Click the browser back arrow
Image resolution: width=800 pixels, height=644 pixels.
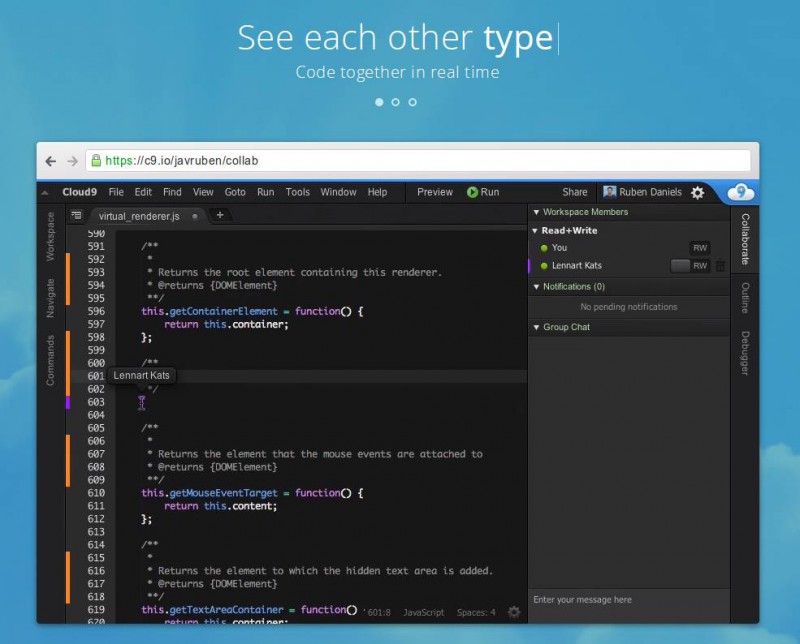pos(51,160)
